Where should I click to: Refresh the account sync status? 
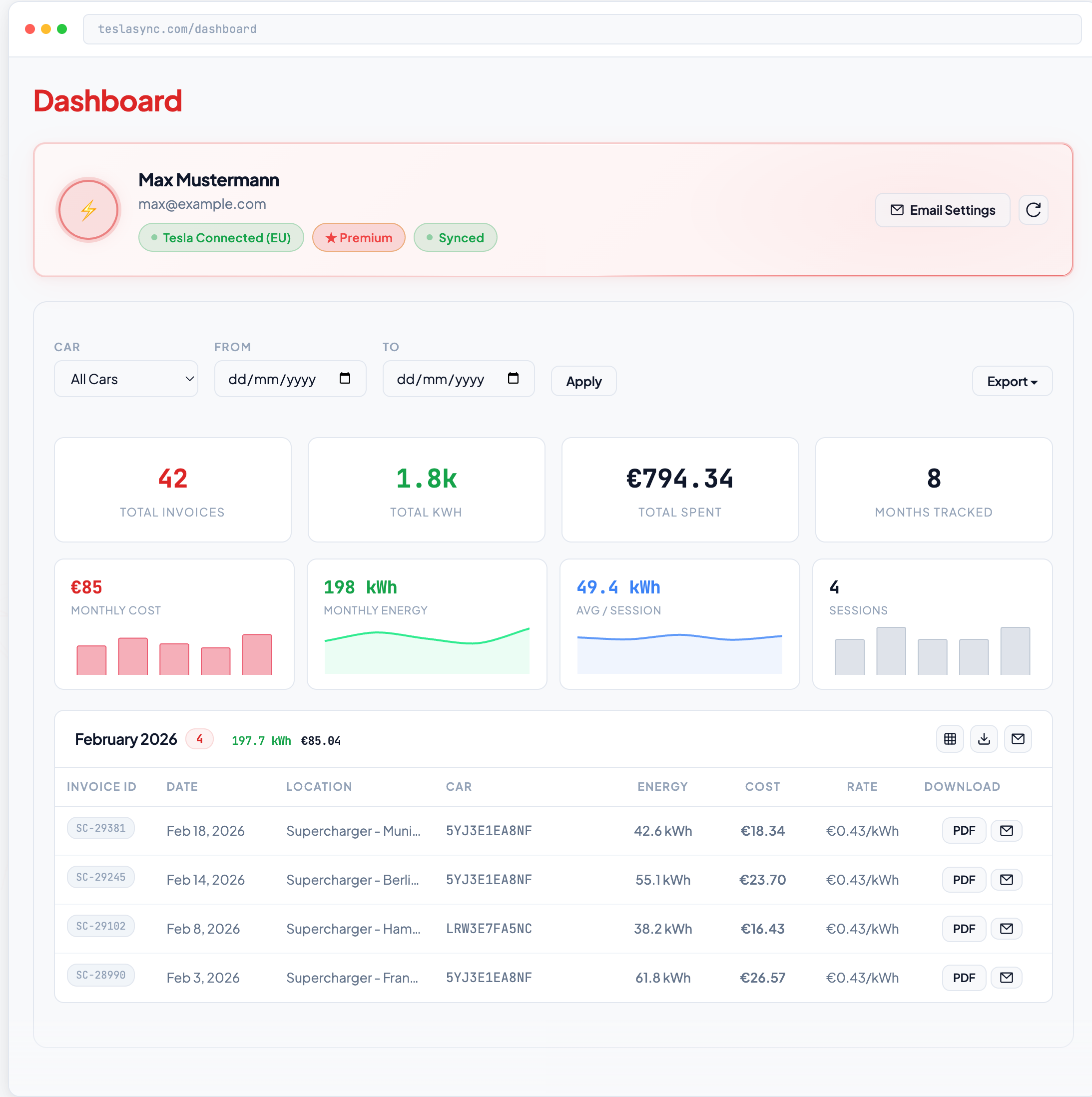point(1033,209)
